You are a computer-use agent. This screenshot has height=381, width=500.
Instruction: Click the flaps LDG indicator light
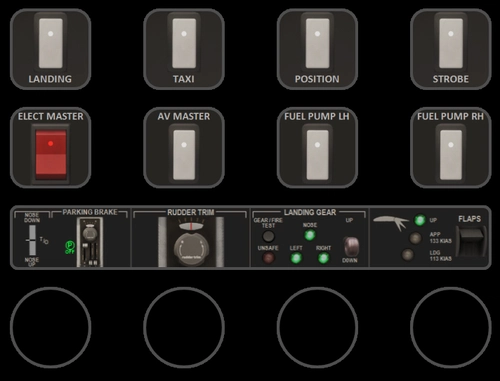coord(407,255)
